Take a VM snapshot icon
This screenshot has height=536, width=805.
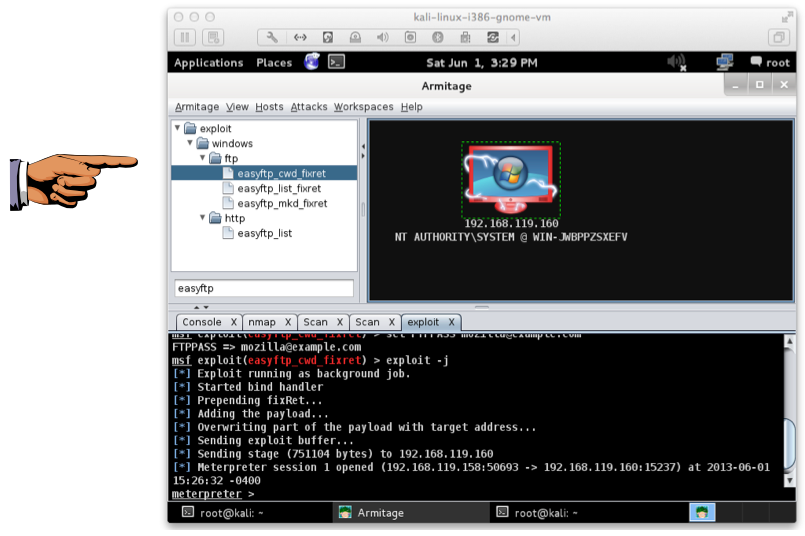213,37
